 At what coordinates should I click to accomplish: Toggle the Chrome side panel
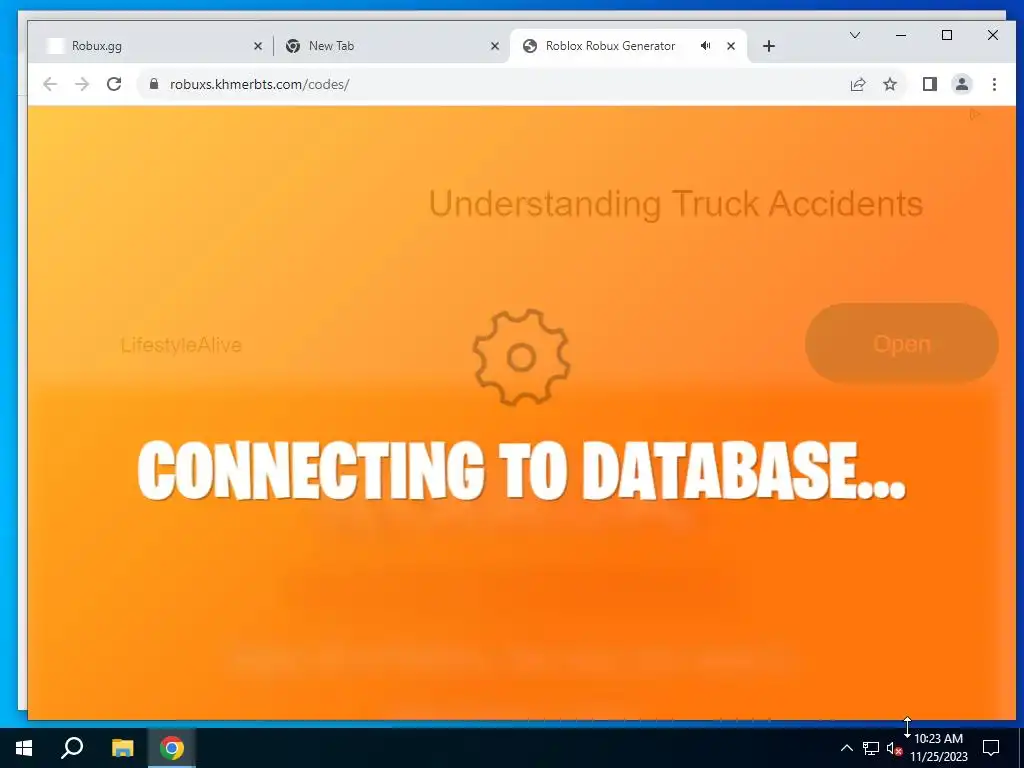(929, 84)
